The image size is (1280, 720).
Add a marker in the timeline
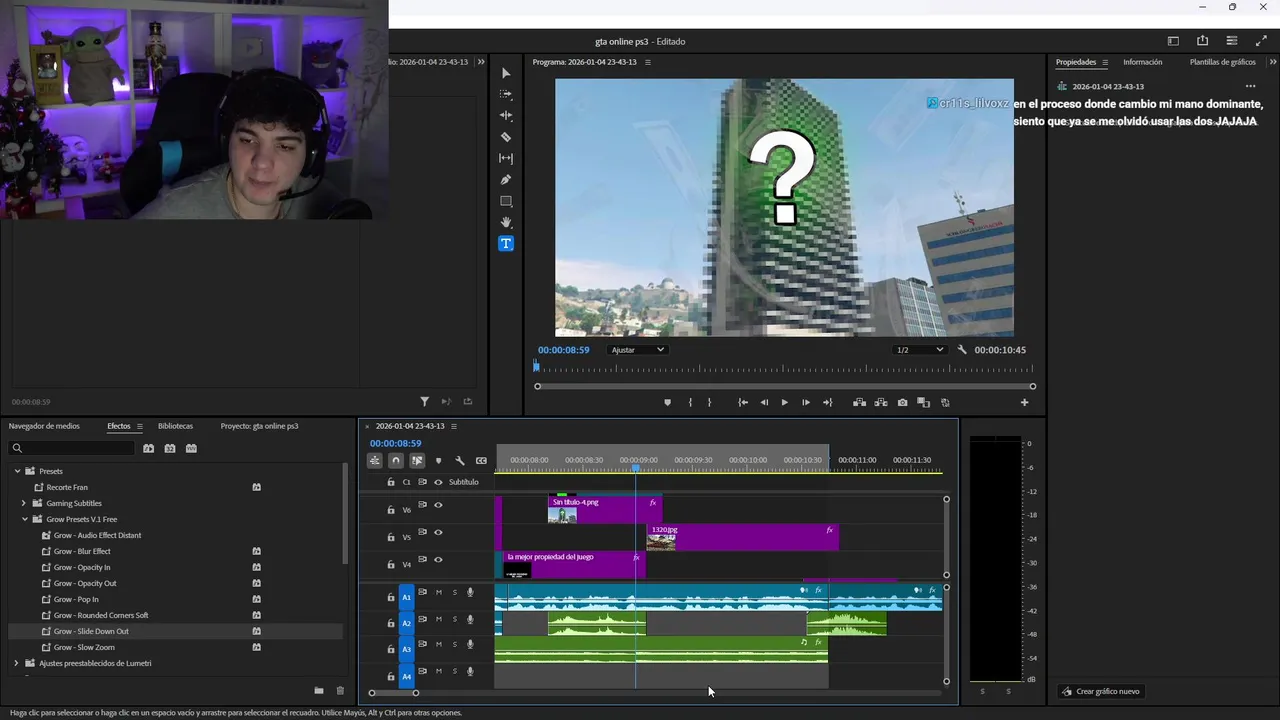(438, 461)
